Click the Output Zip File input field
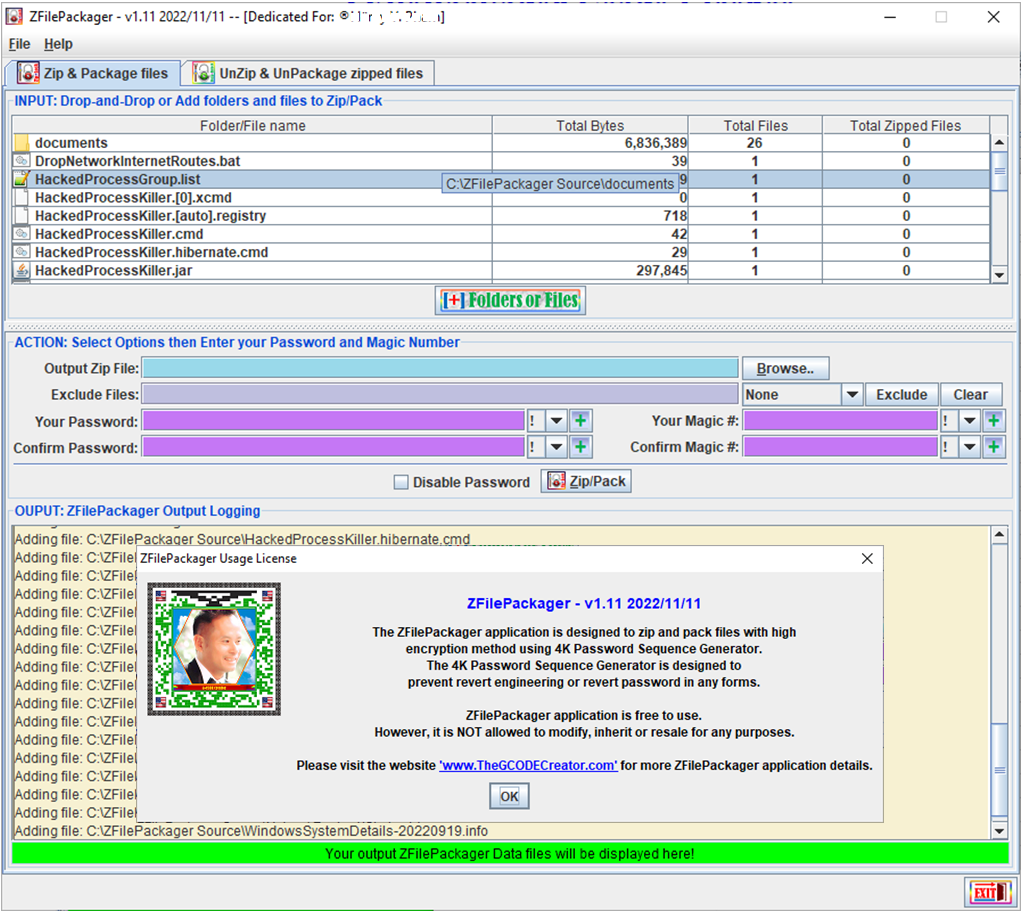This screenshot has width=1022, height=912. [x=440, y=369]
